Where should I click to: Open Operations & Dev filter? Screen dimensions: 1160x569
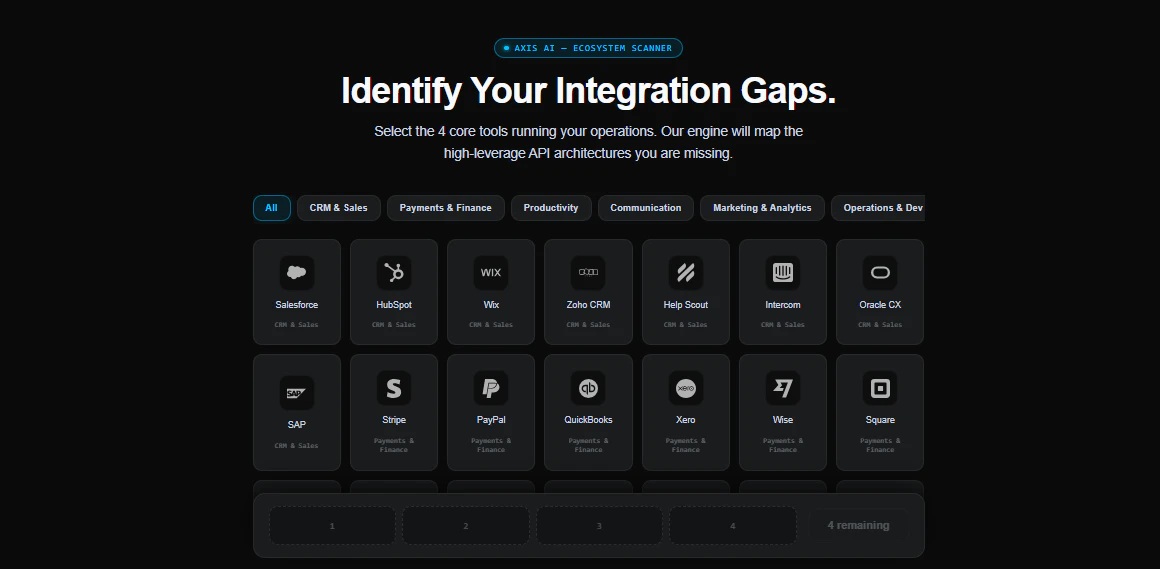[x=878, y=208]
